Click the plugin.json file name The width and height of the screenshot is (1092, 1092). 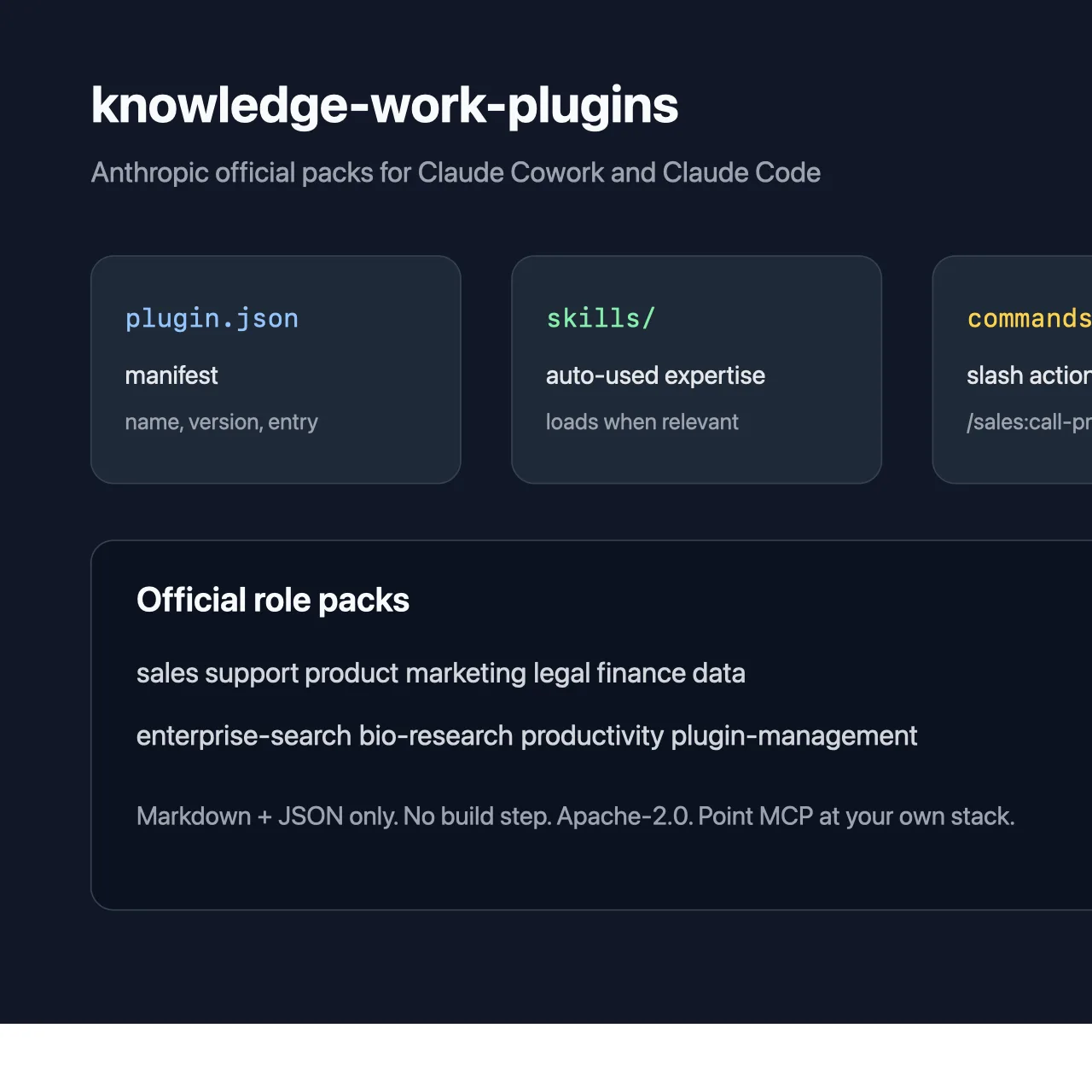point(212,318)
